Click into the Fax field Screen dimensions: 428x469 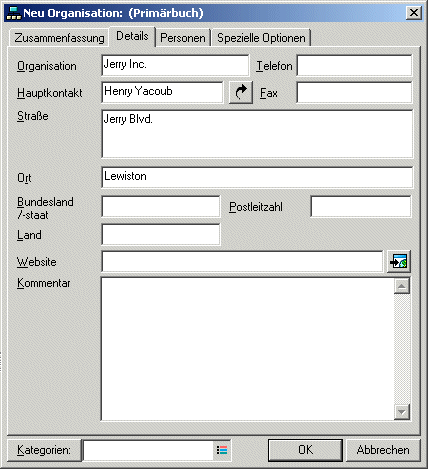click(355, 92)
